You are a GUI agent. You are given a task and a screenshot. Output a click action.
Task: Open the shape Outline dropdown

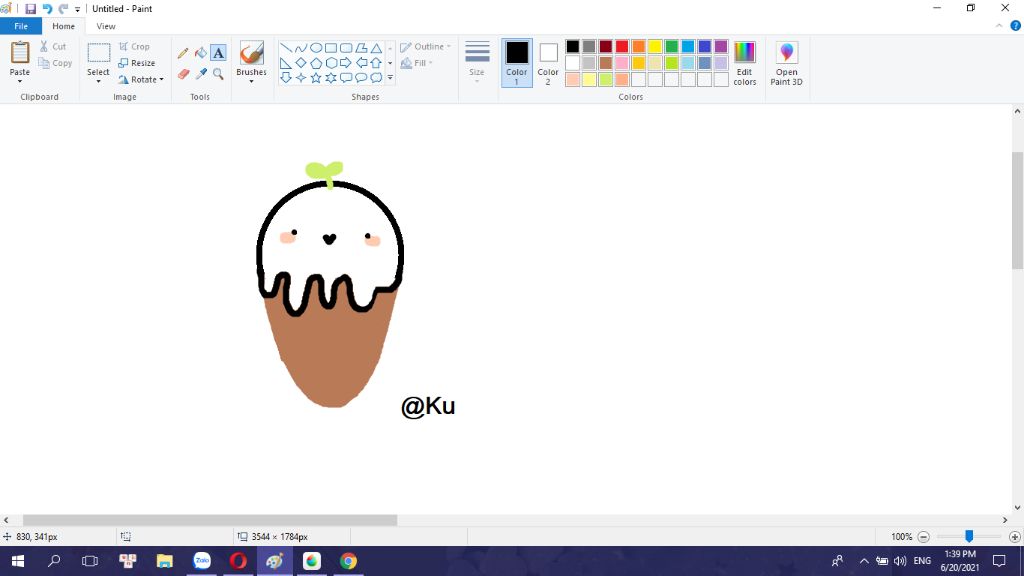tap(425, 46)
